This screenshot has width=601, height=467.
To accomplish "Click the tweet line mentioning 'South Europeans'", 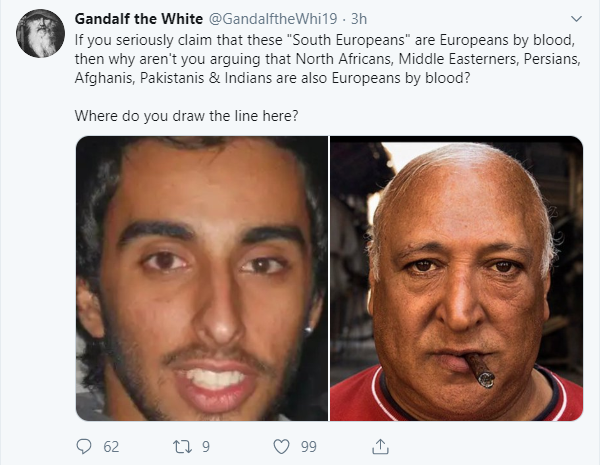I will (325, 40).
